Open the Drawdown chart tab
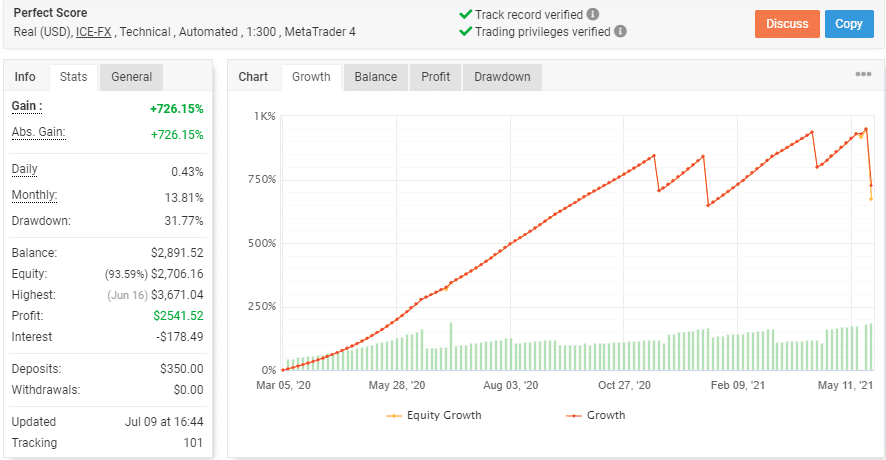The image size is (886, 460). 502,77
